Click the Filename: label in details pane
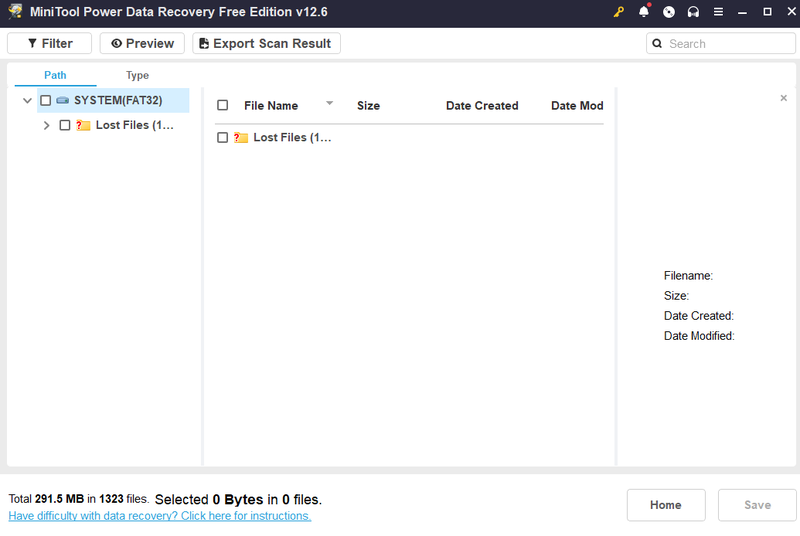800x536 pixels. point(688,276)
